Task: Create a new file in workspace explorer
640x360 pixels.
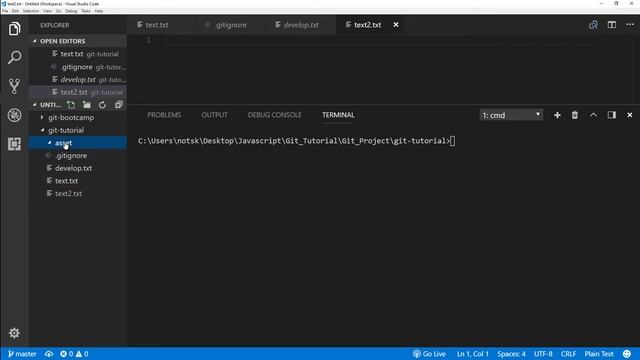Action: pyautogui.click(x=71, y=105)
